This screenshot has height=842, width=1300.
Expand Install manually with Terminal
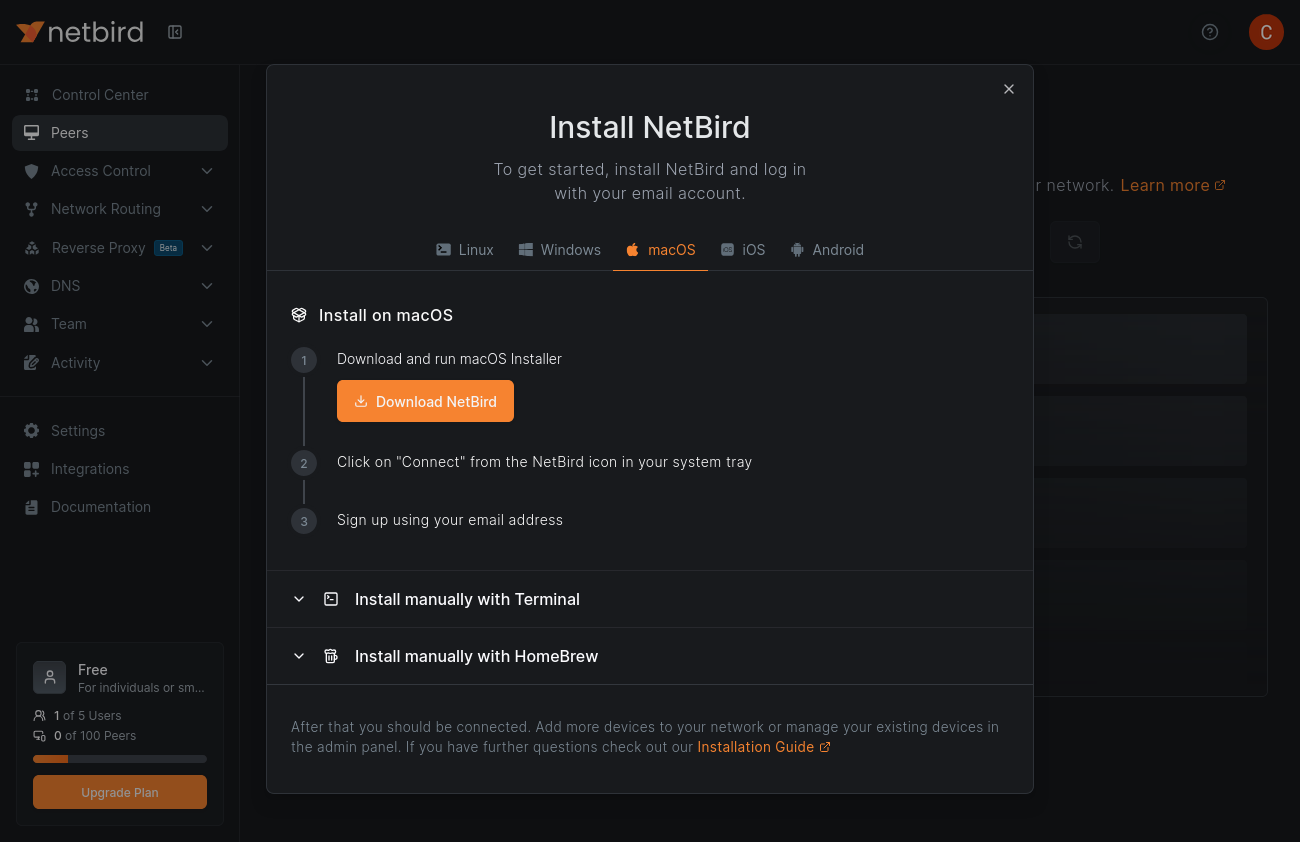650,599
